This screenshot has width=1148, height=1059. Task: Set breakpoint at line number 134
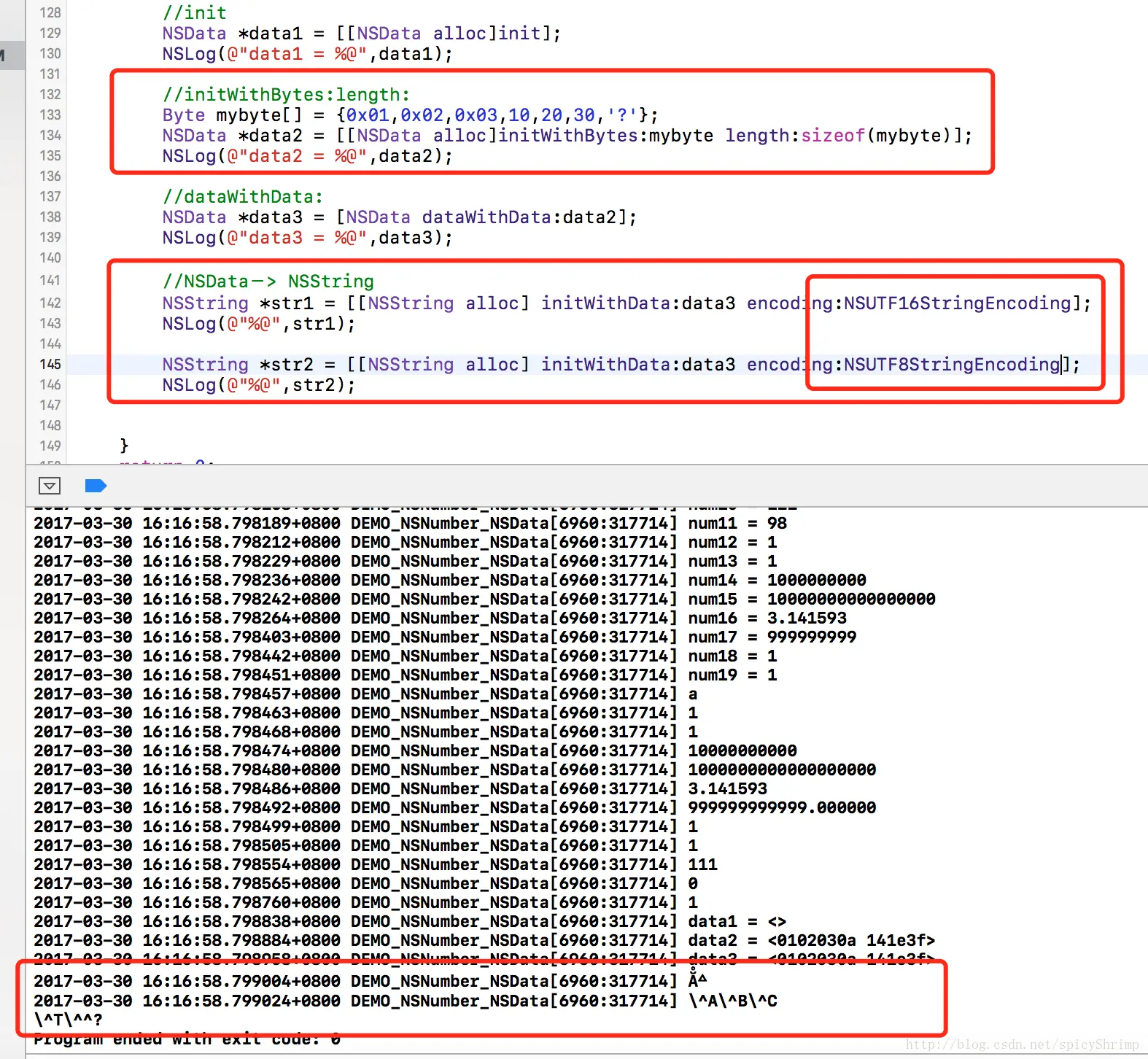click(x=50, y=135)
